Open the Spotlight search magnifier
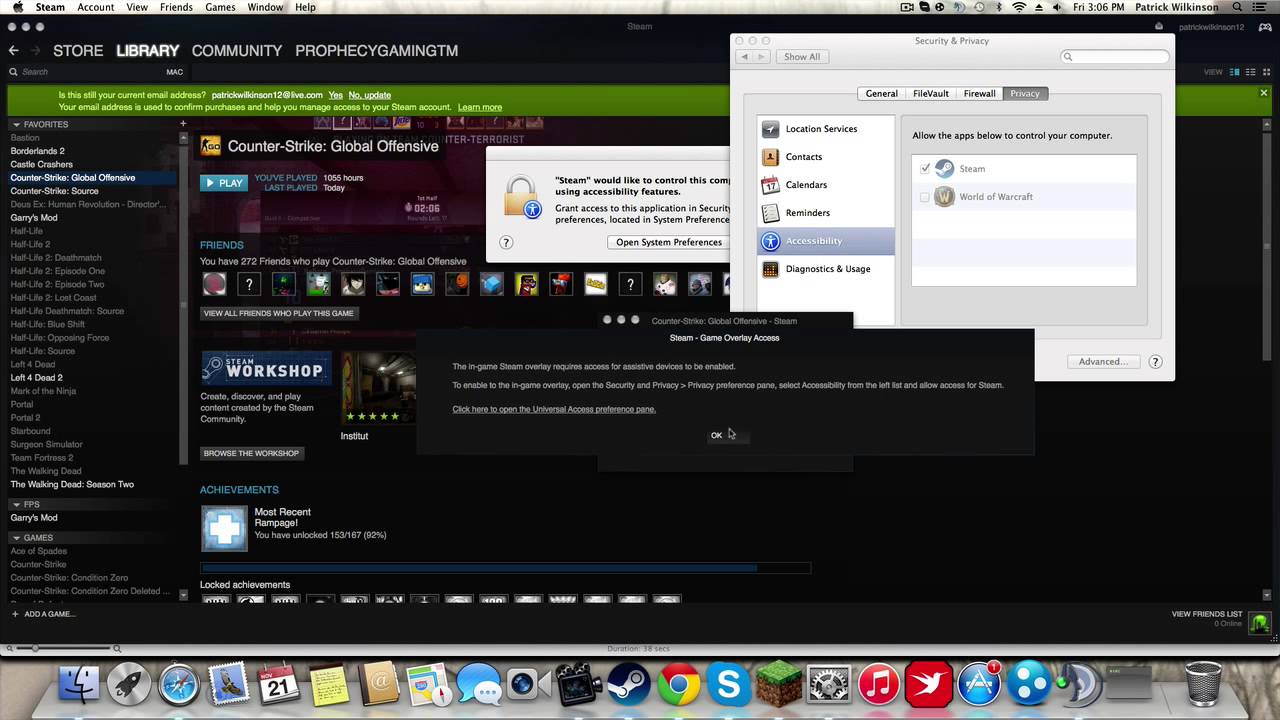Viewport: 1280px width, 720px height. (x=1239, y=7)
